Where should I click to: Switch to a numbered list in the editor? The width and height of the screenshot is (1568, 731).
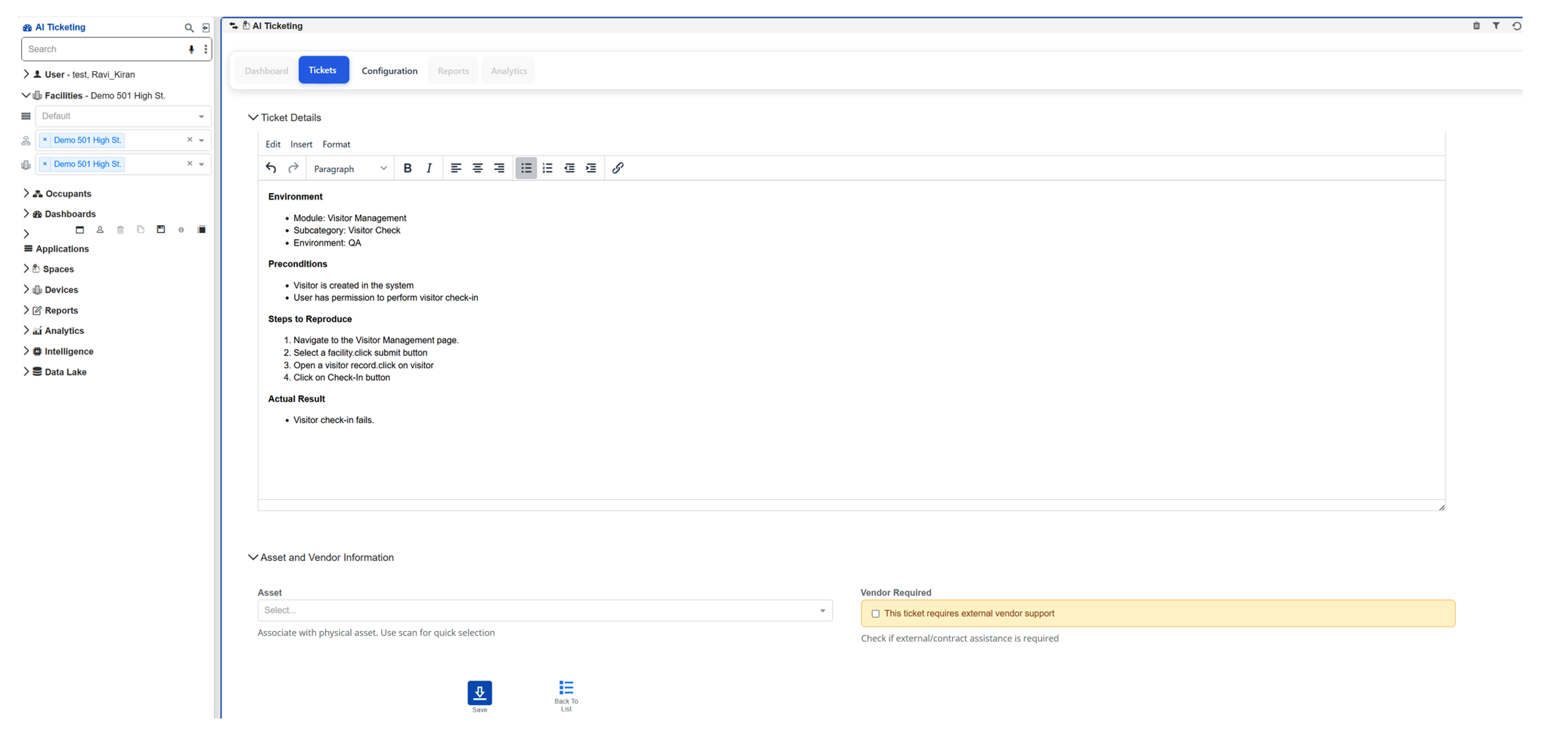coord(547,168)
